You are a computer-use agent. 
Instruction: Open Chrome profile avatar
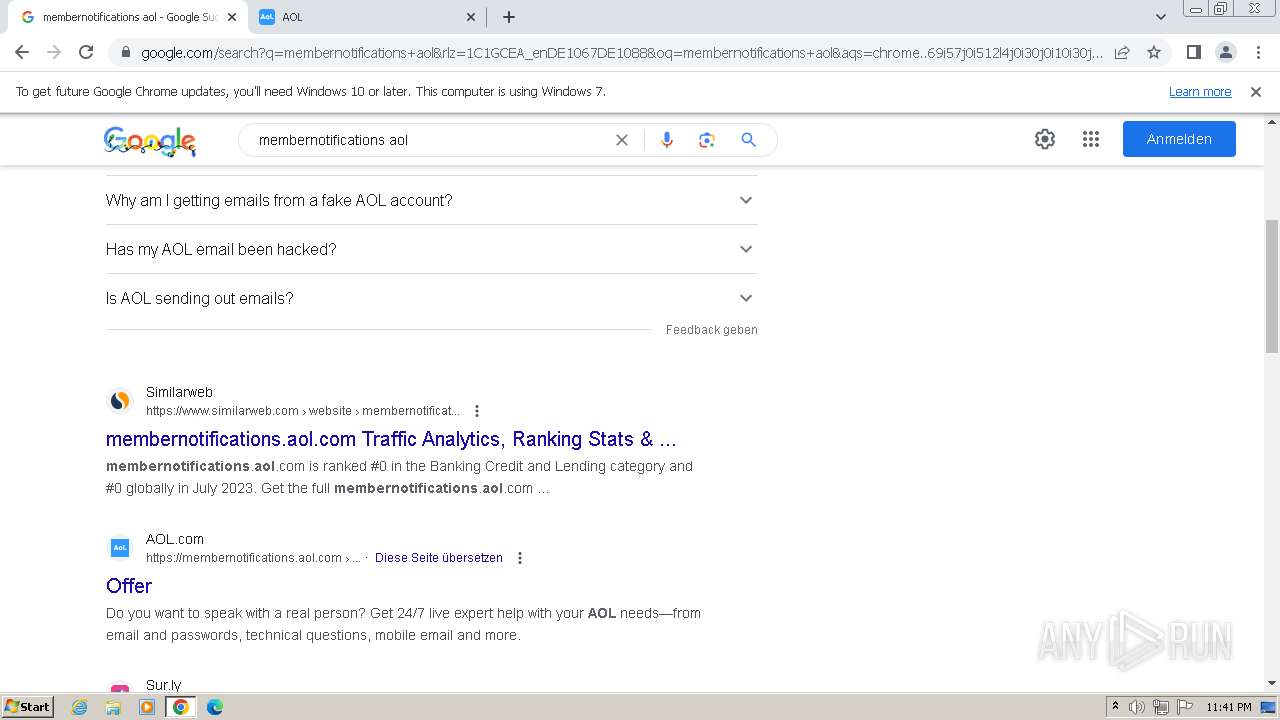pyautogui.click(x=1225, y=52)
